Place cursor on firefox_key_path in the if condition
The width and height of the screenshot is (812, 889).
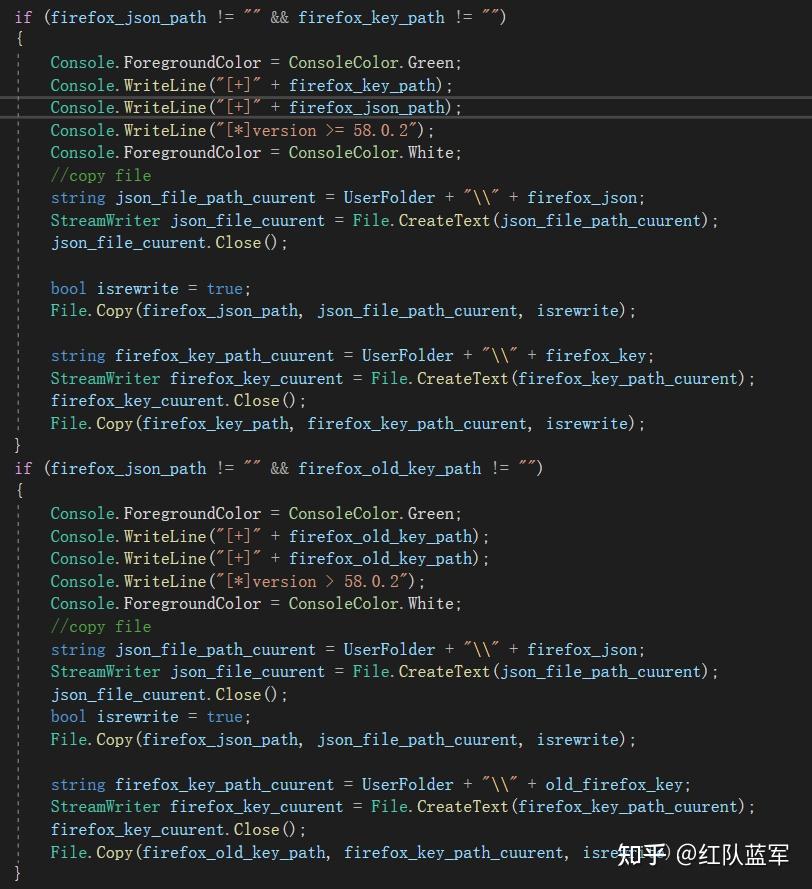pos(371,18)
